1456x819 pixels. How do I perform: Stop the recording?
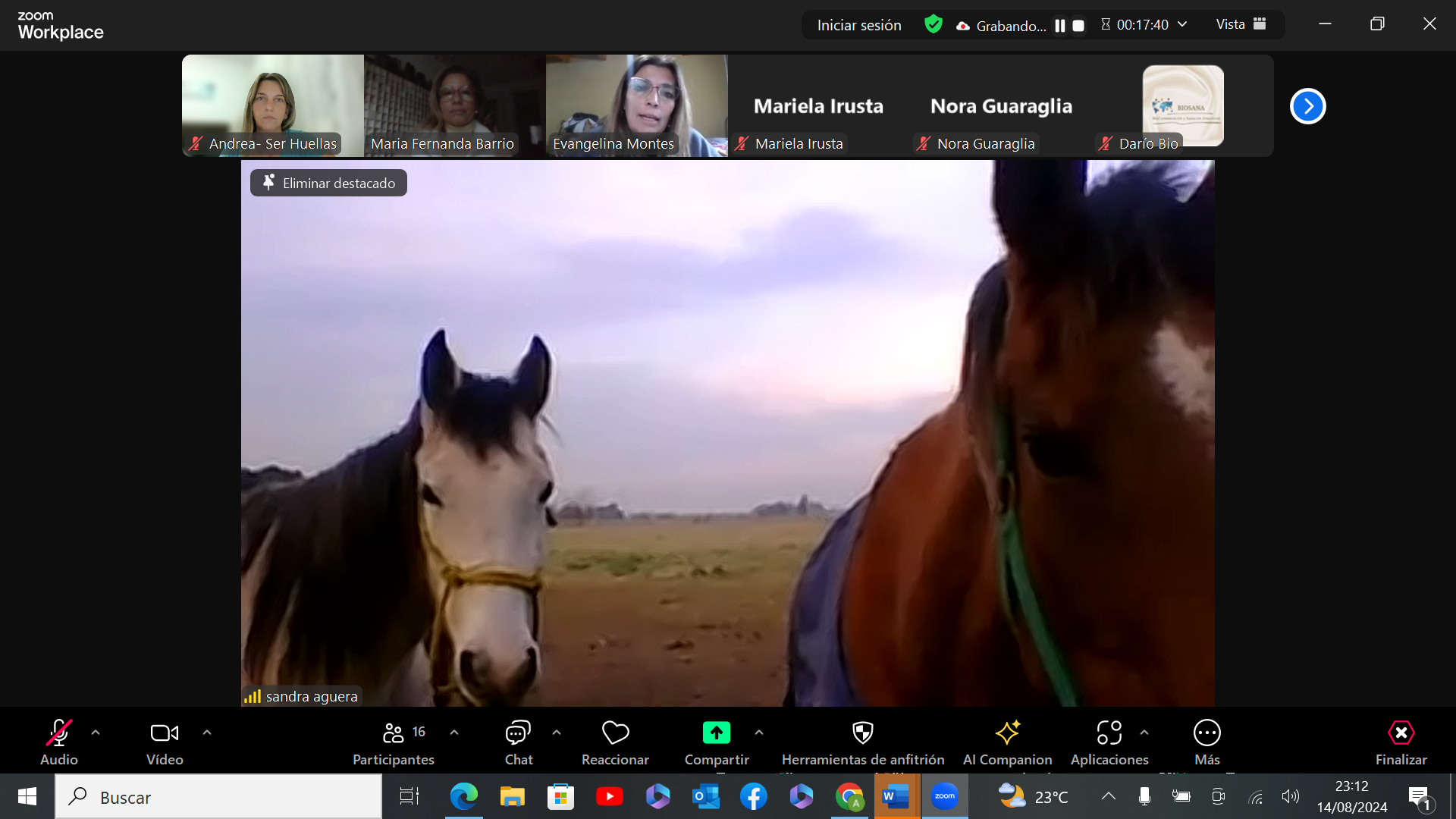[x=1078, y=26]
